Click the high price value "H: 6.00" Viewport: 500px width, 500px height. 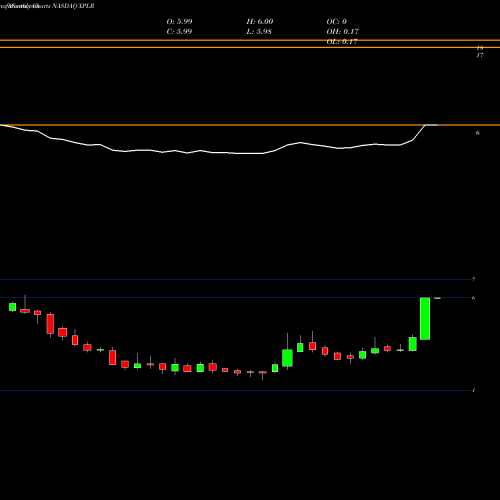pyautogui.click(x=260, y=22)
